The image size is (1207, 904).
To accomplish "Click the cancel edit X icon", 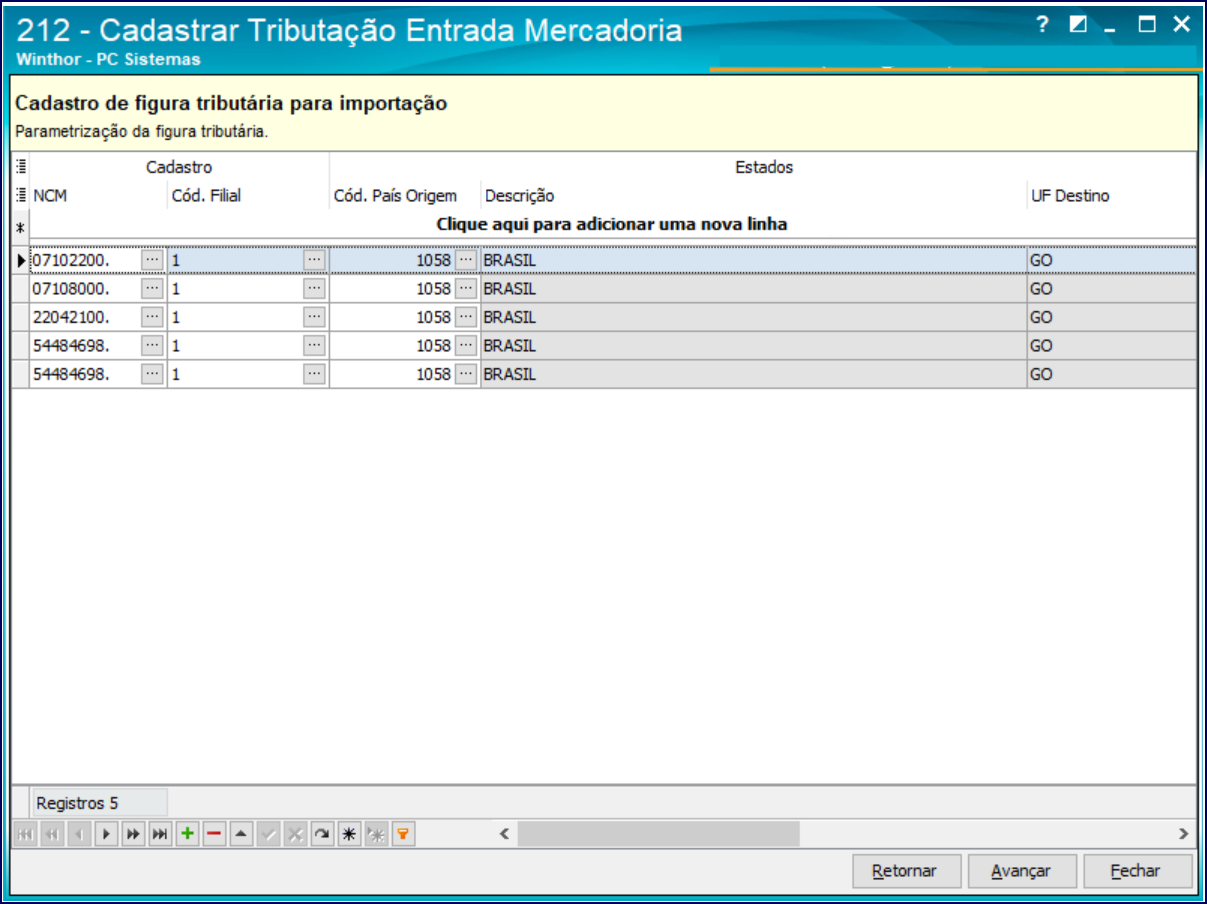I will pos(294,834).
